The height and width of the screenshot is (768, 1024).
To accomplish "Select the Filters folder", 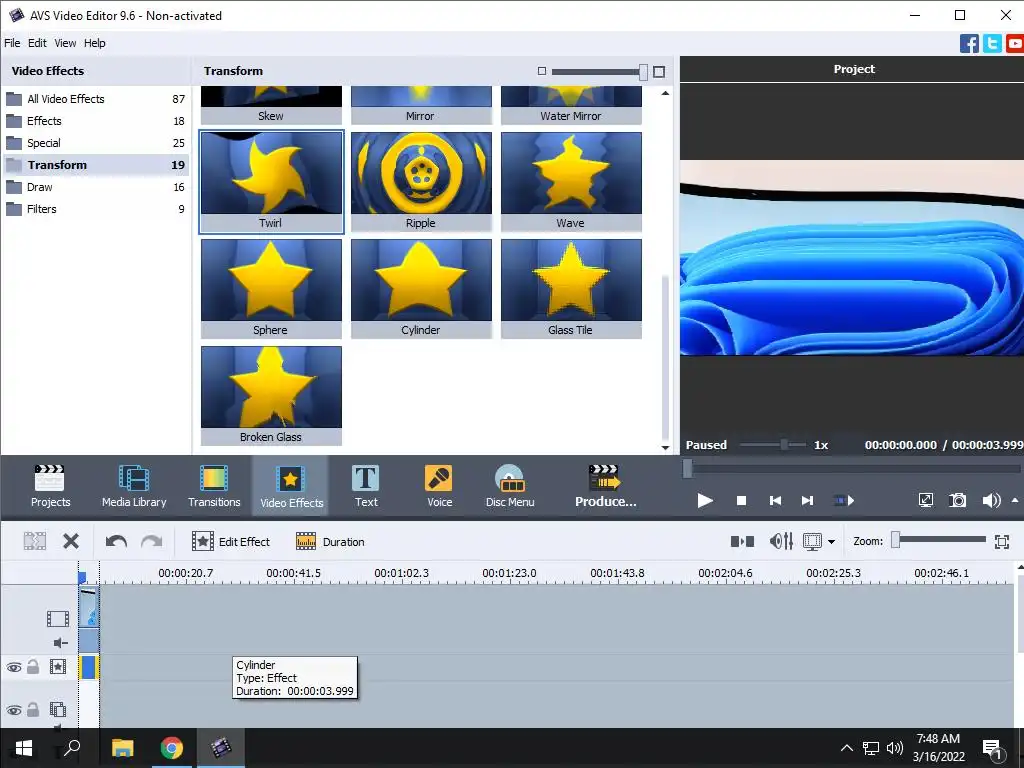I will click(95, 209).
